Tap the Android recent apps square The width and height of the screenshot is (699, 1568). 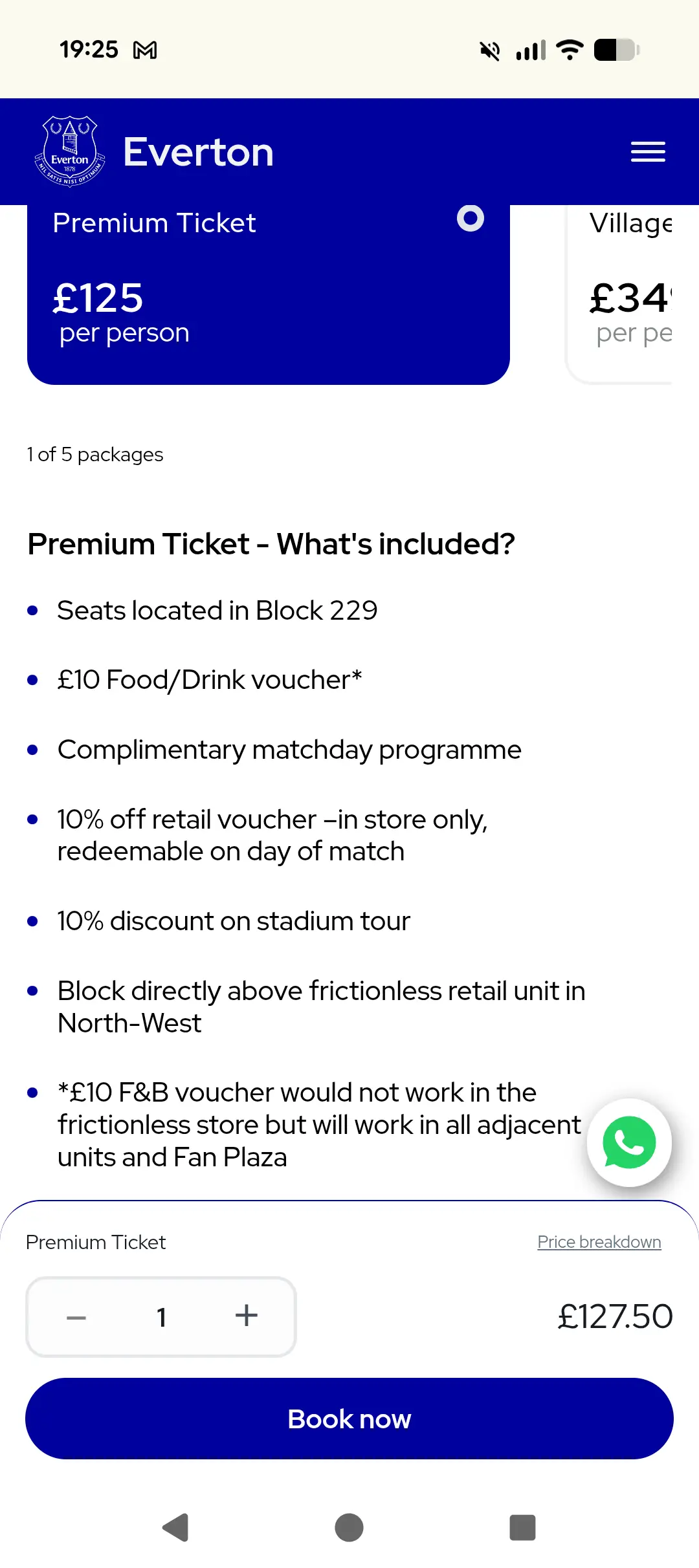tap(523, 1527)
